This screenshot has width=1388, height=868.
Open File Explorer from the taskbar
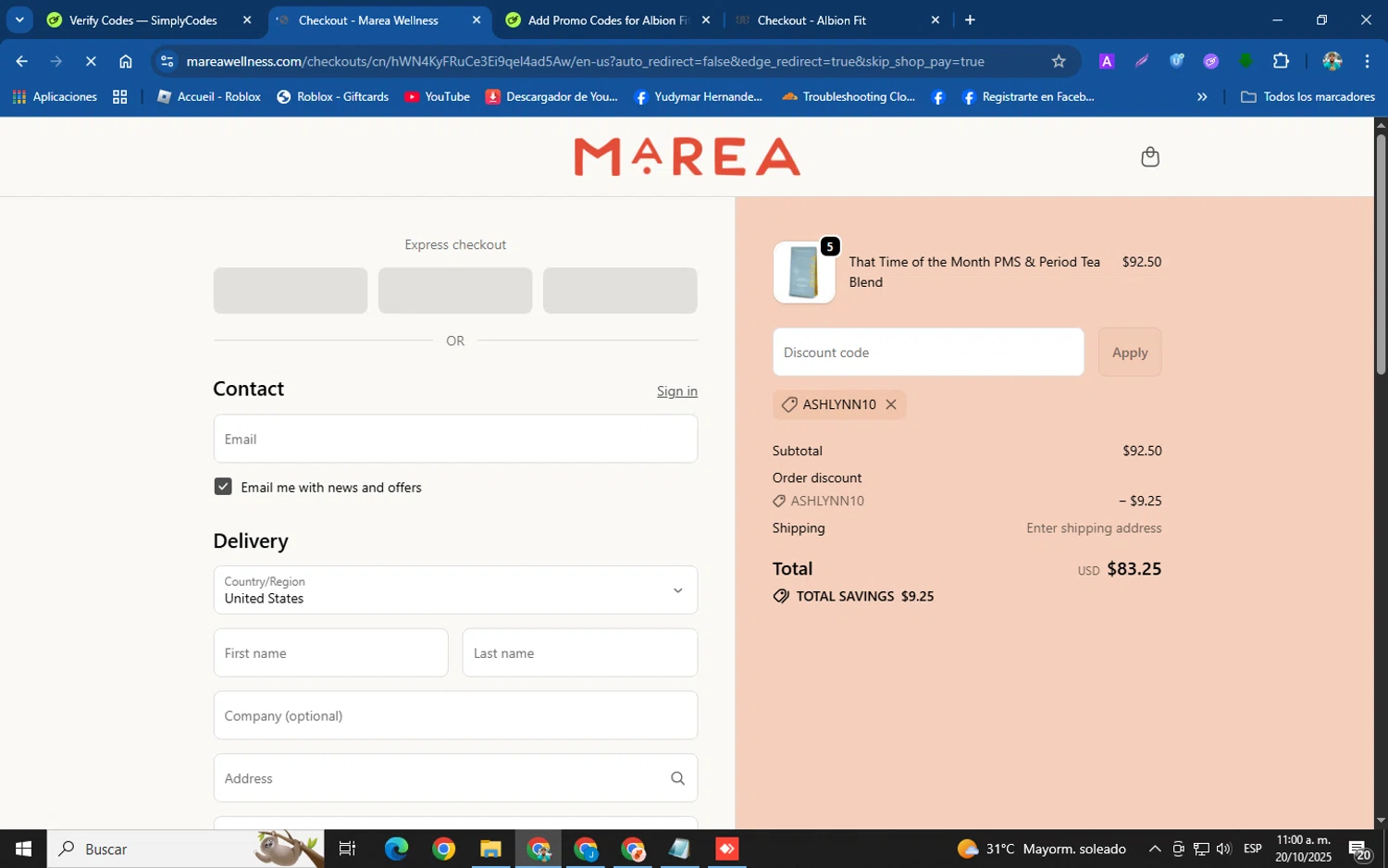(x=490, y=849)
